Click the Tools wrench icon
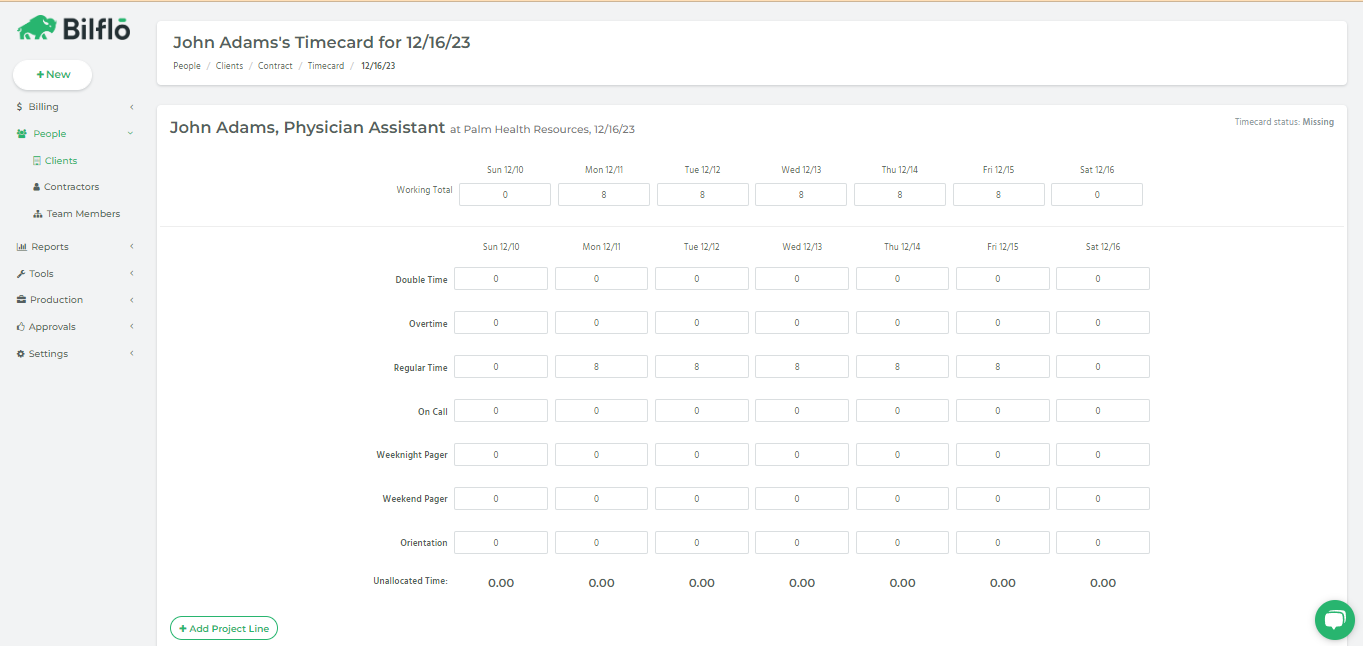 (21, 274)
